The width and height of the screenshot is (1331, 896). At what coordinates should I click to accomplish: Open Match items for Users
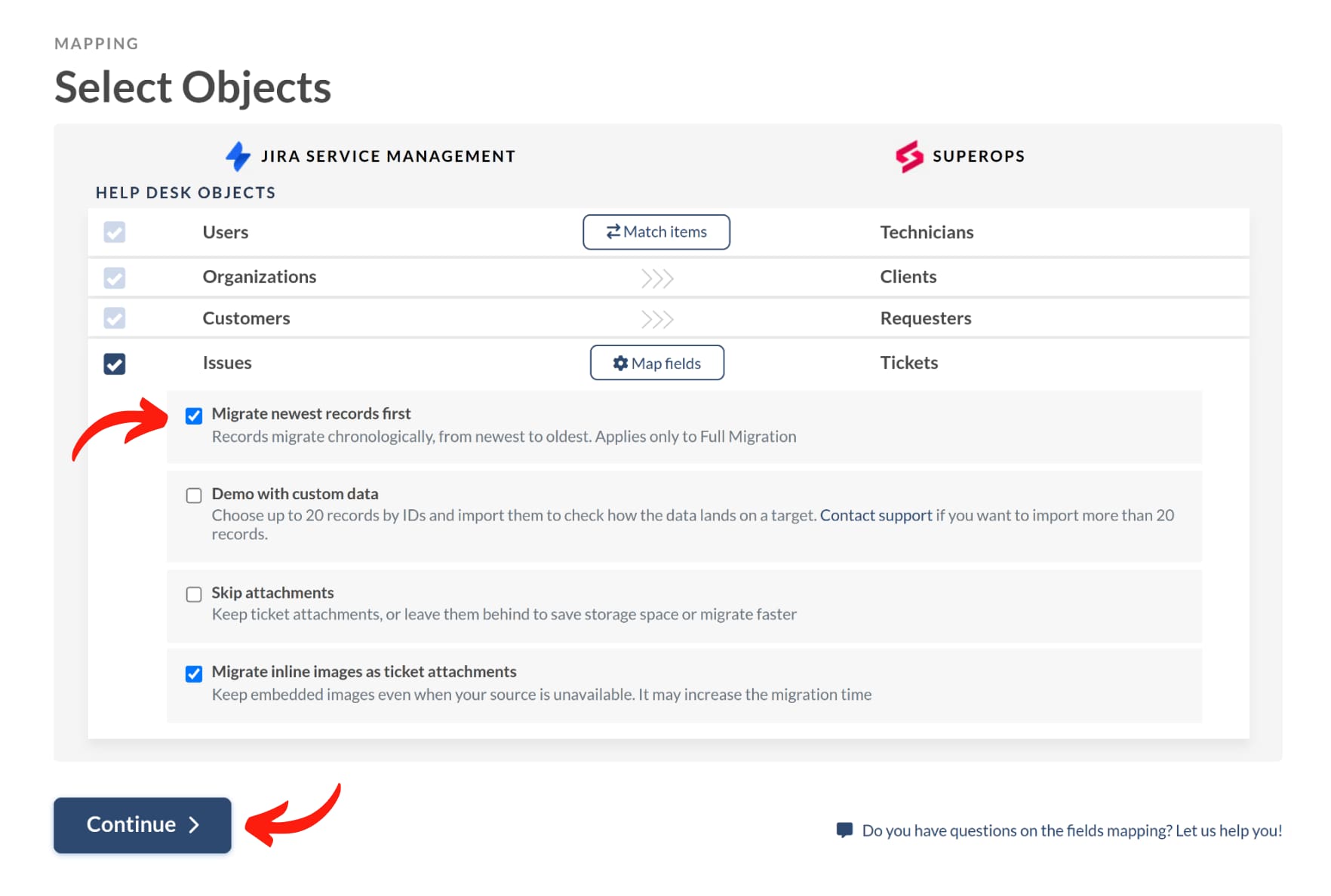click(x=656, y=232)
